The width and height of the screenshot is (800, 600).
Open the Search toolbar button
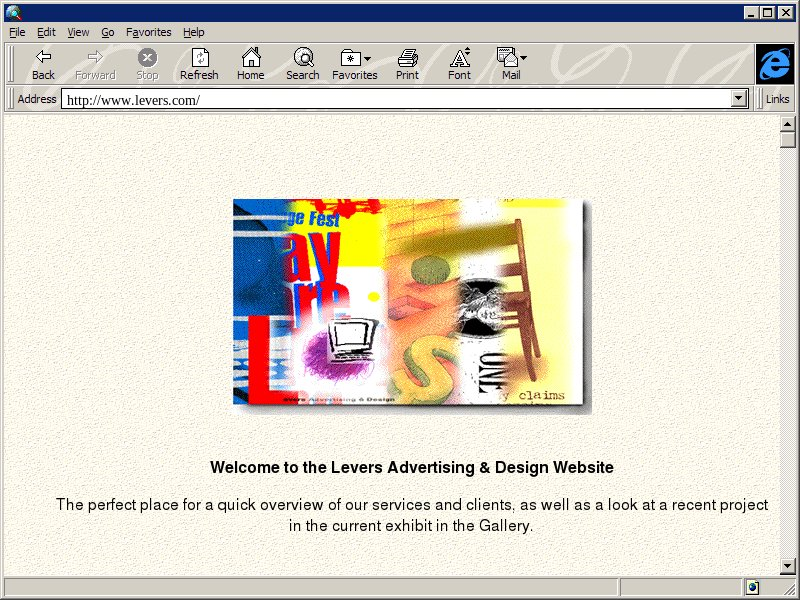pyautogui.click(x=302, y=64)
